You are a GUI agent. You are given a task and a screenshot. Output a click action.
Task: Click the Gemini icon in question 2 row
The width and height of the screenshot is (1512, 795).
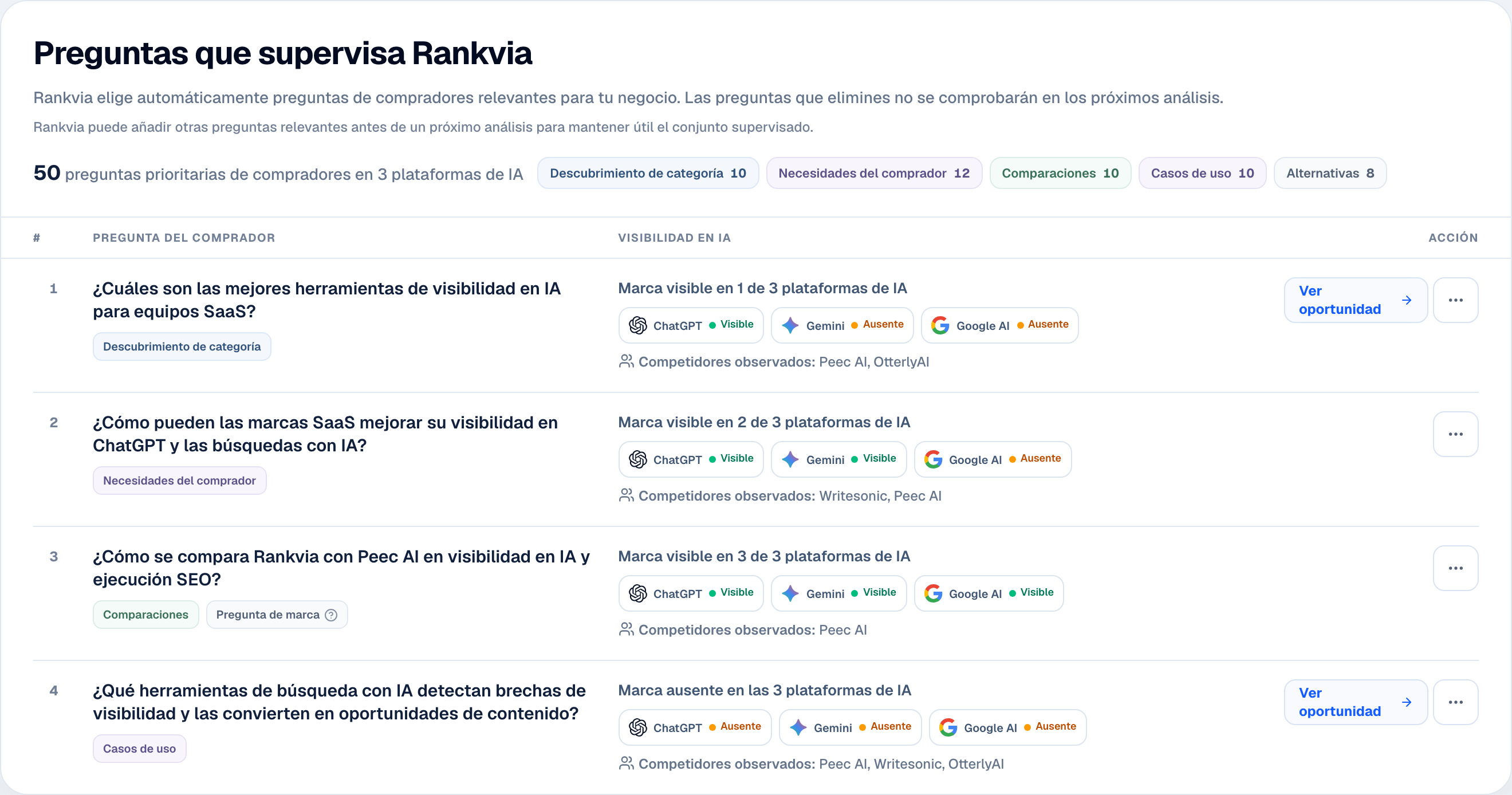coord(790,459)
